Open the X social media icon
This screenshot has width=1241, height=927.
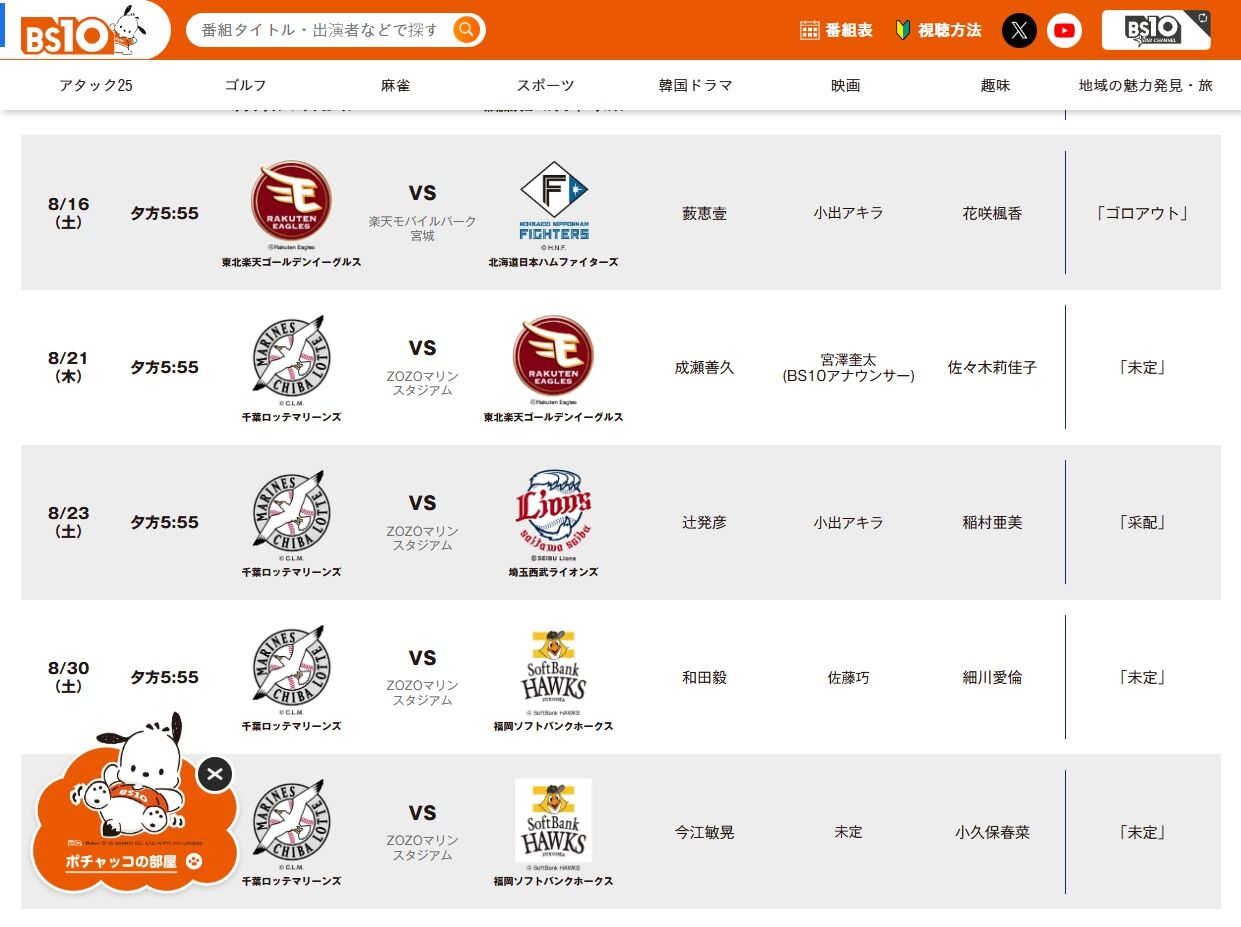tap(1019, 30)
